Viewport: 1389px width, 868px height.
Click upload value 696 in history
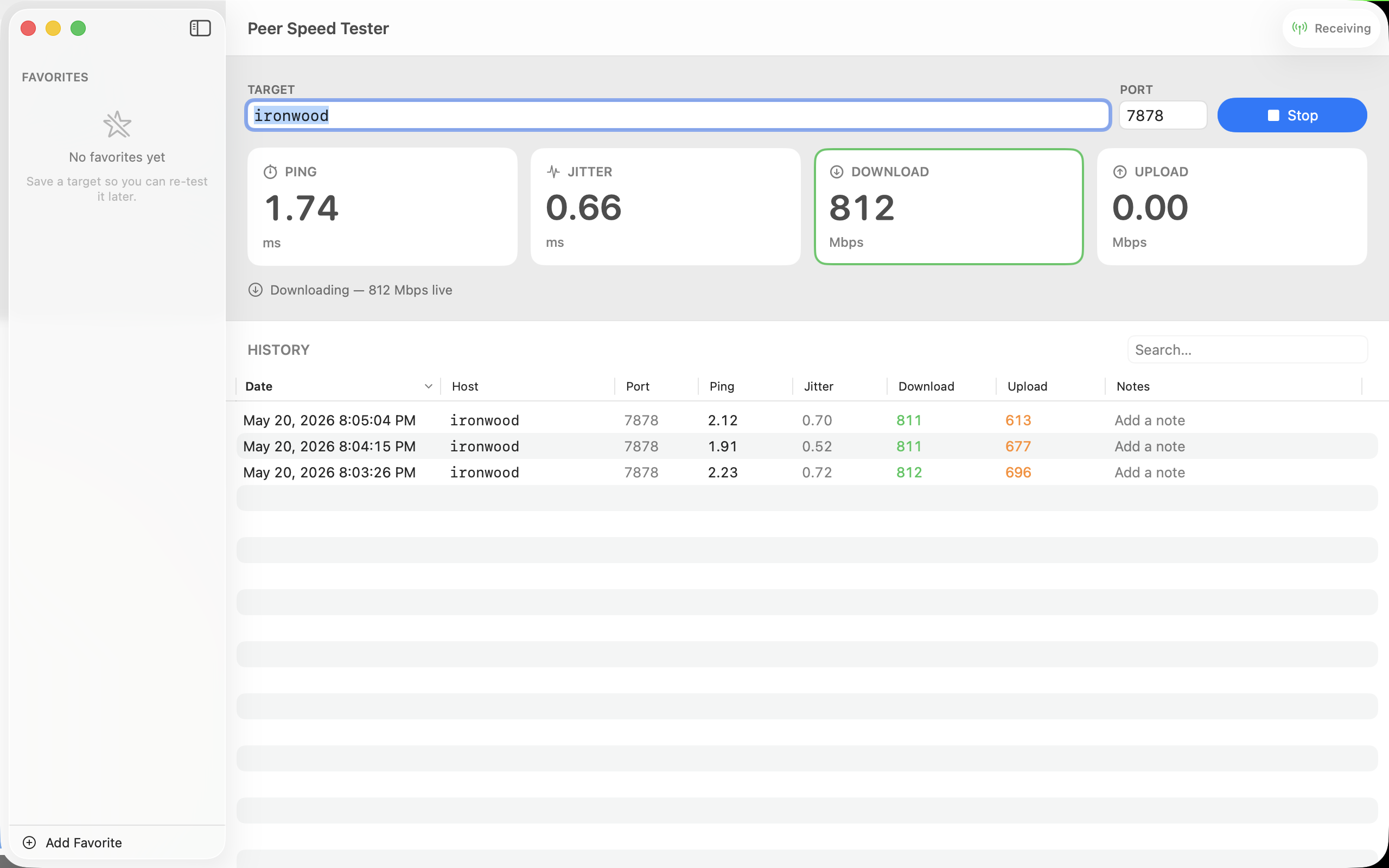click(x=1018, y=473)
